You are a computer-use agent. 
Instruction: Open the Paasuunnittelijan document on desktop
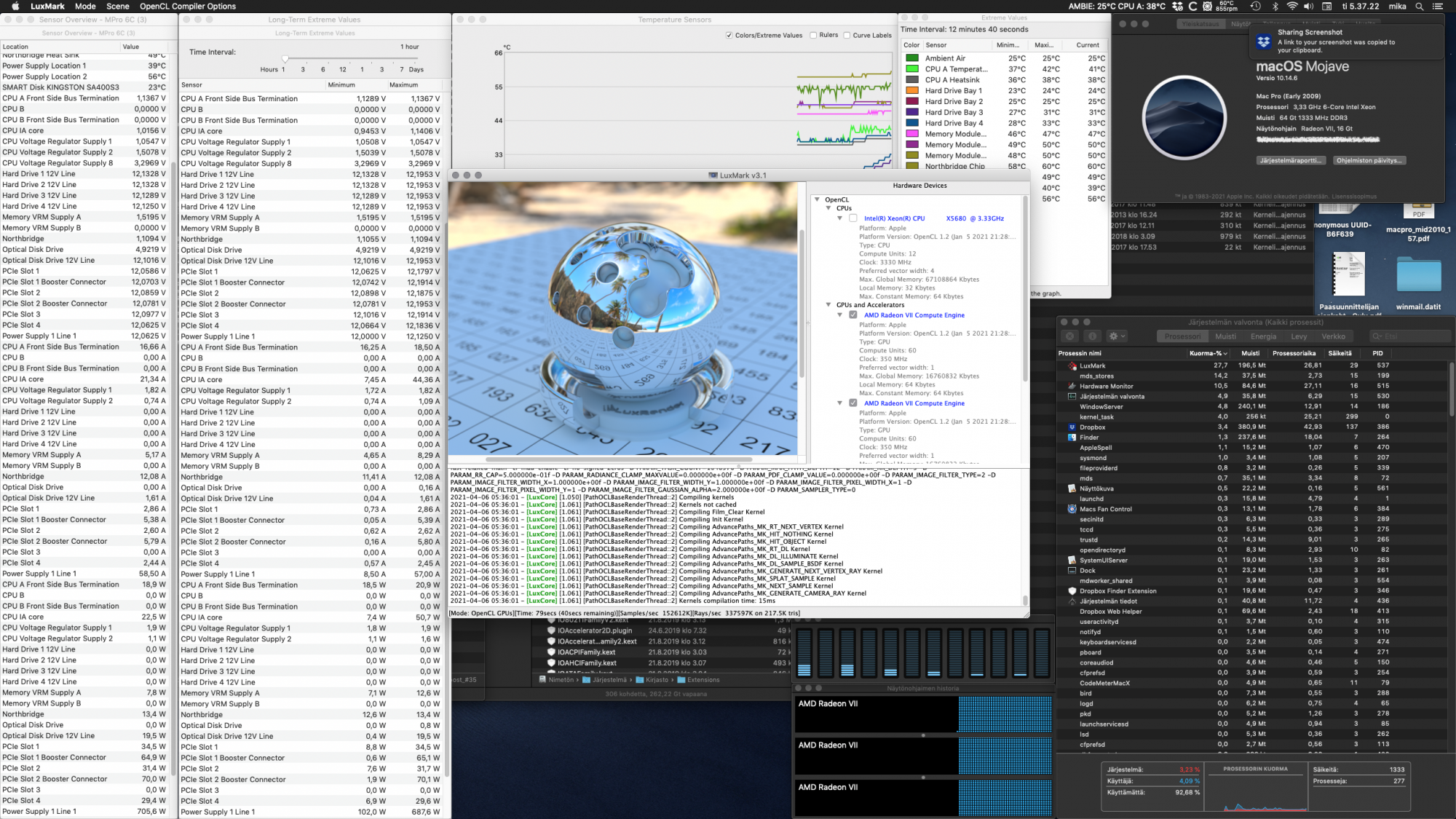(1349, 284)
